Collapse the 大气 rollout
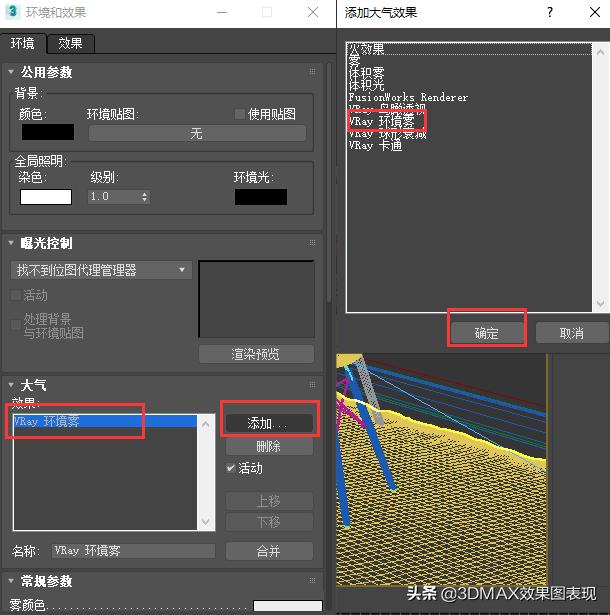The width and height of the screenshot is (610, 615). click(11, 385)
